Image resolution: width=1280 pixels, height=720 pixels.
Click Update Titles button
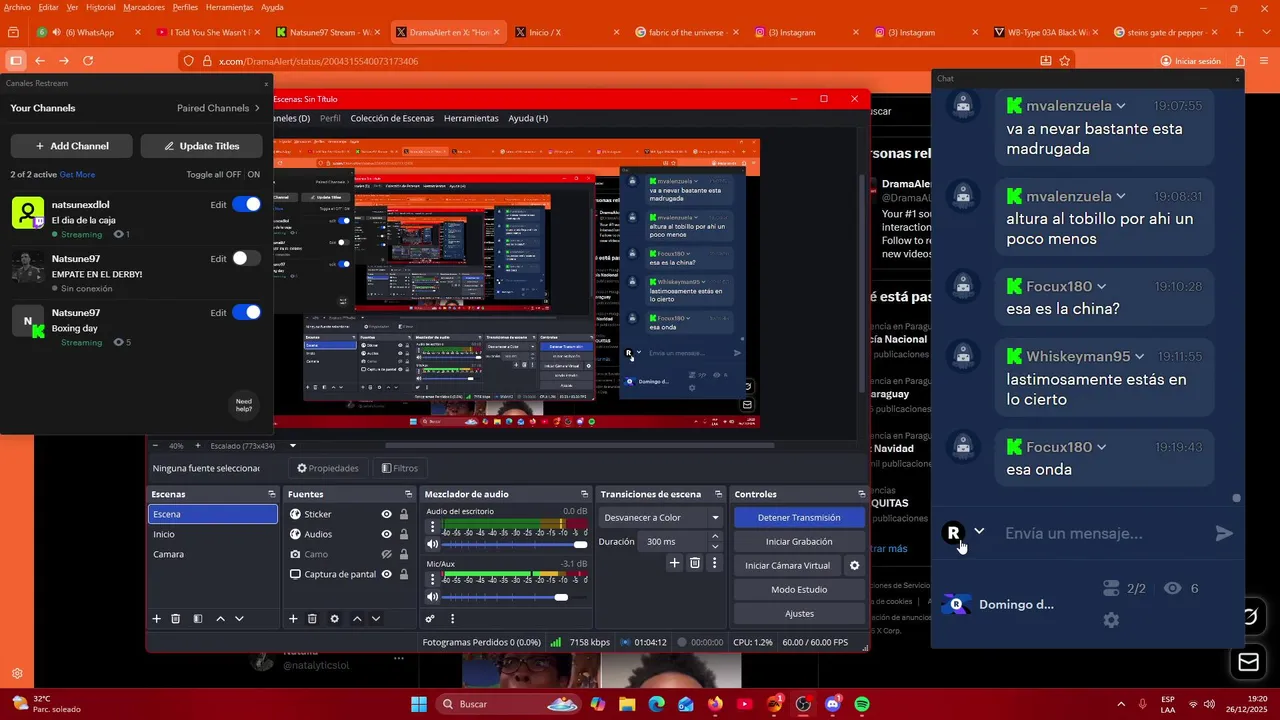click(x=201, y=146)
